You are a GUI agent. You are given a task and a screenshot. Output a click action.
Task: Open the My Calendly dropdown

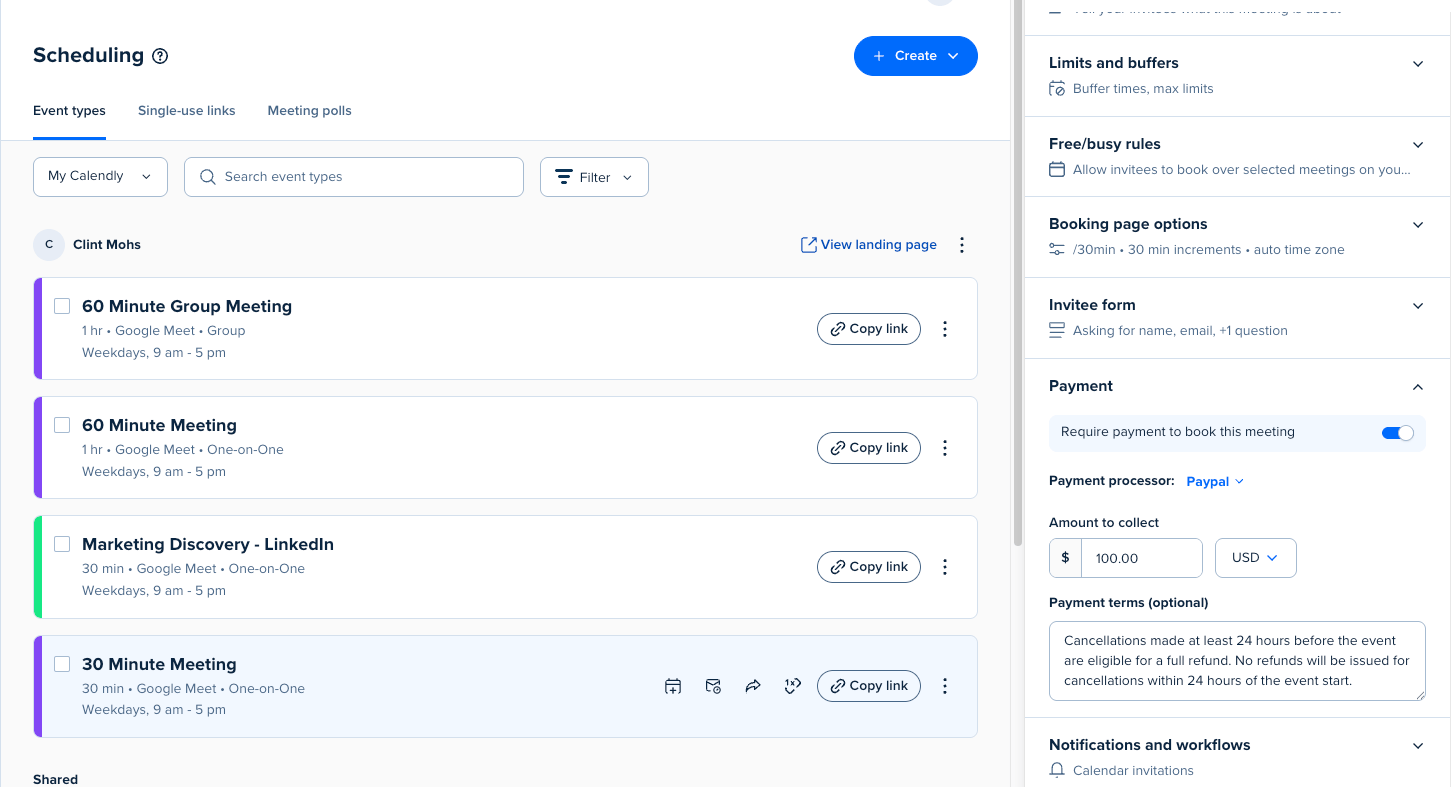[x=100, y=177]
